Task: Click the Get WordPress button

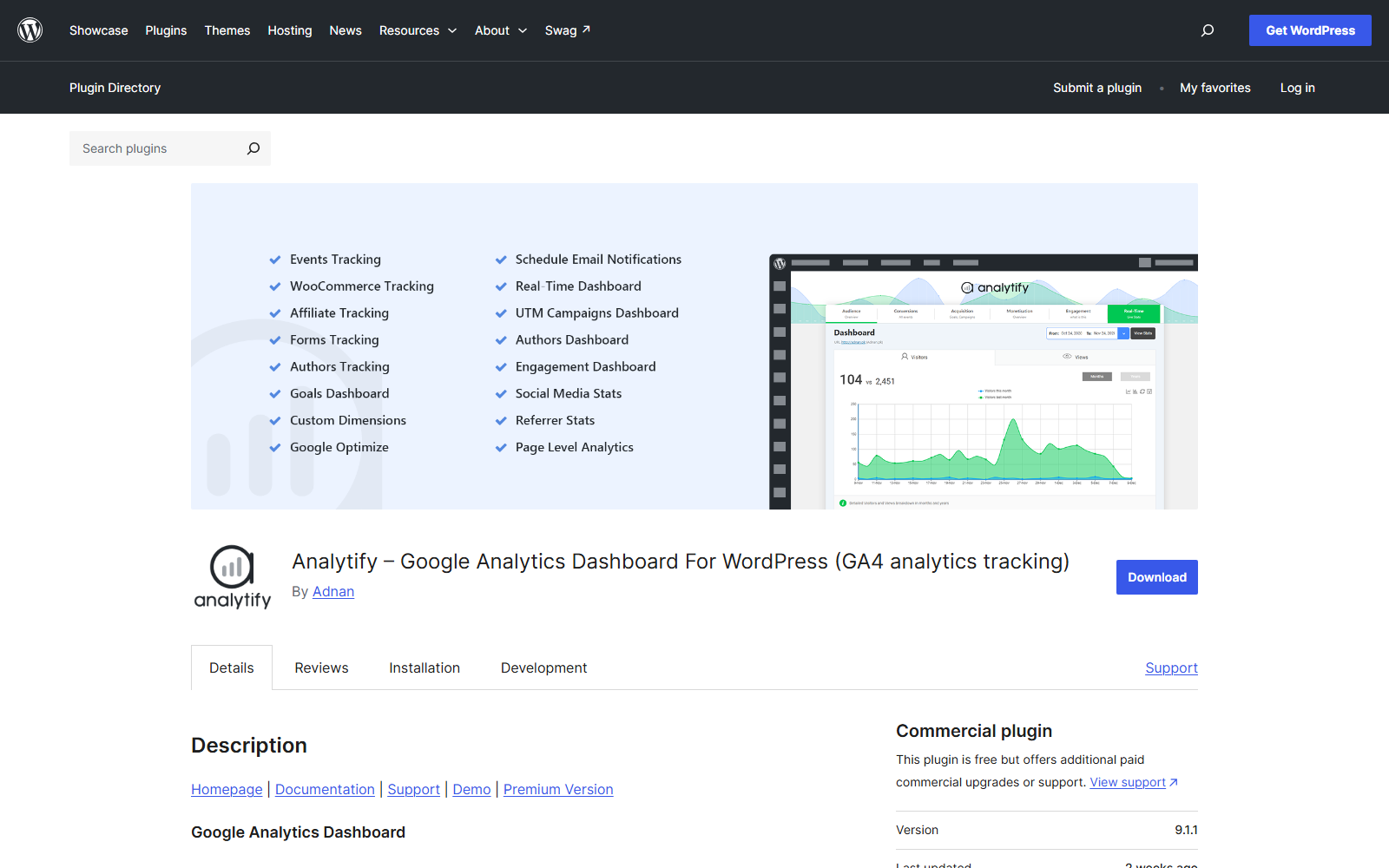Action: (x=1310, y=30)
